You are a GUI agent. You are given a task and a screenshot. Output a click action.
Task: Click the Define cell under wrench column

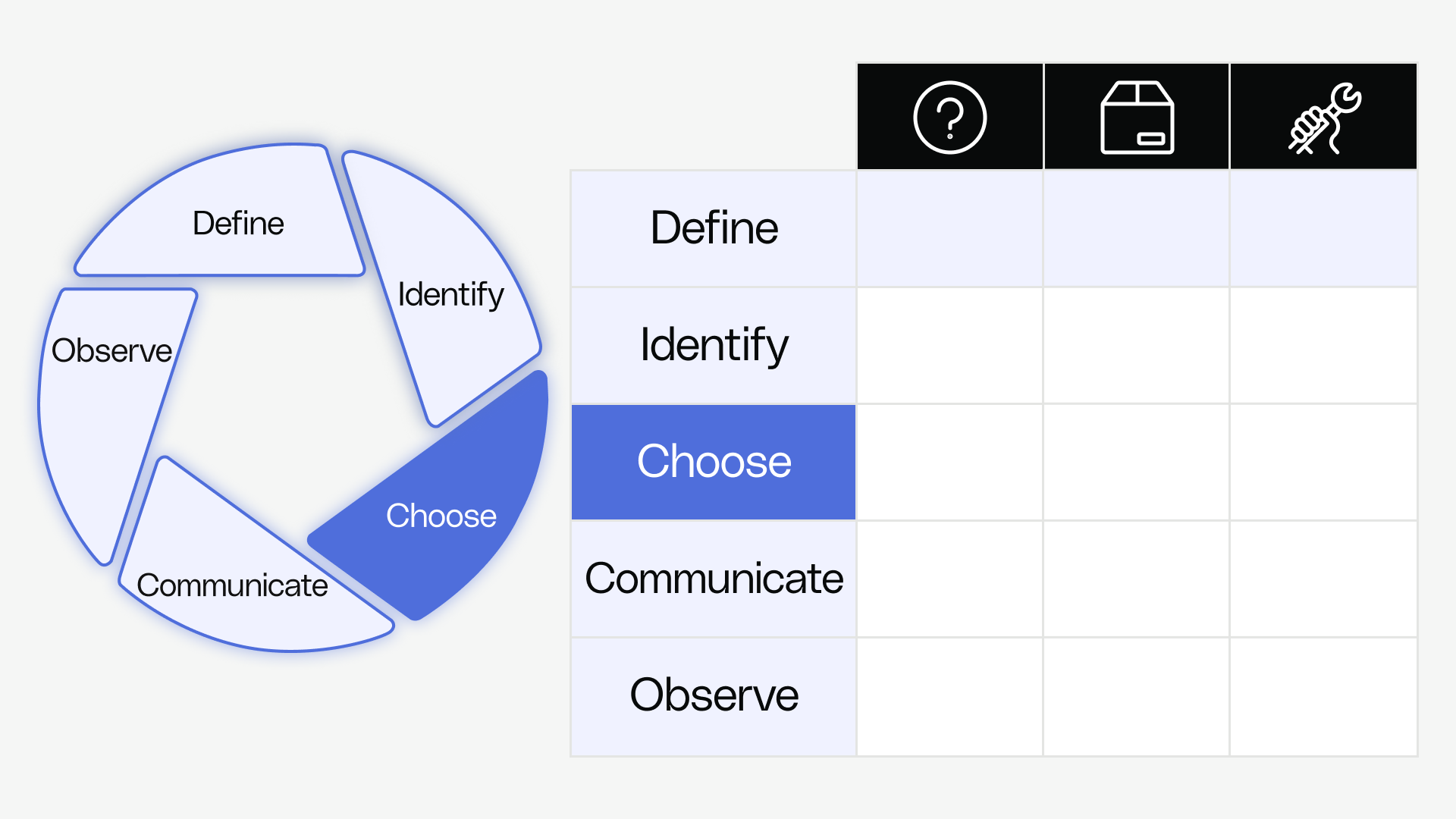pos(1323,228)
